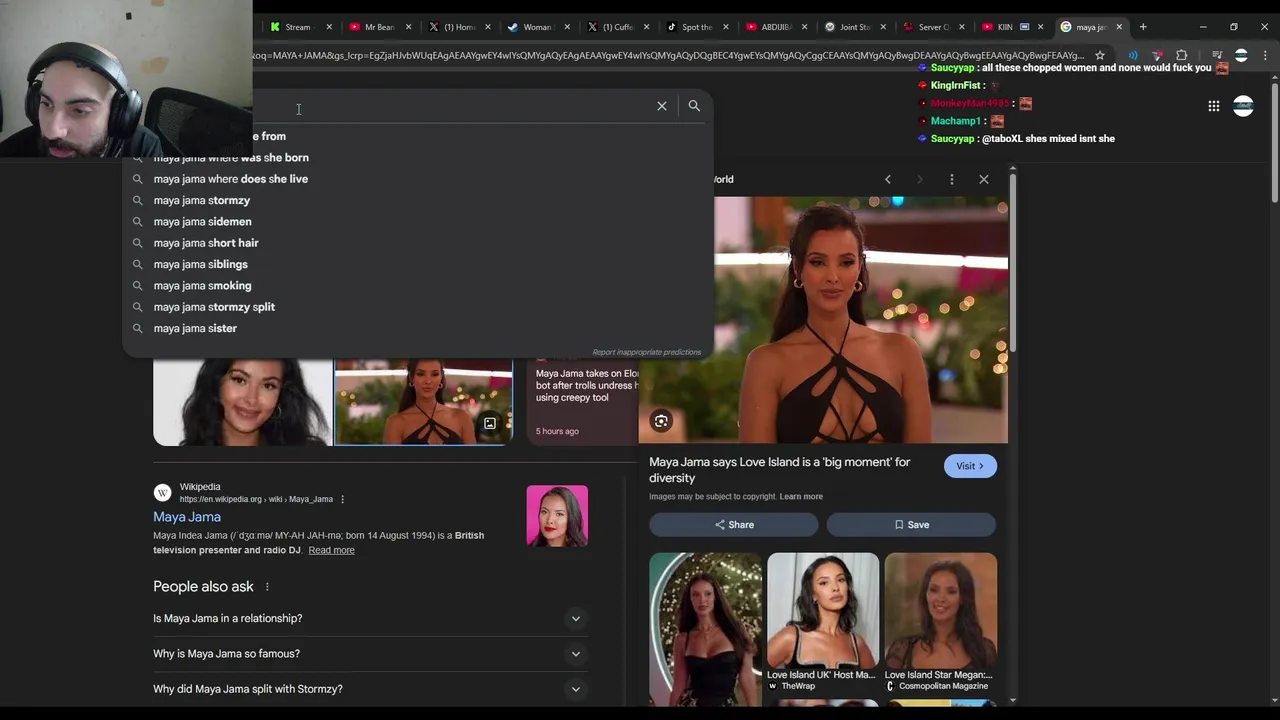The image size is (1280, 720).
Task: Click the Google search input field
Action: pos(450,106)
